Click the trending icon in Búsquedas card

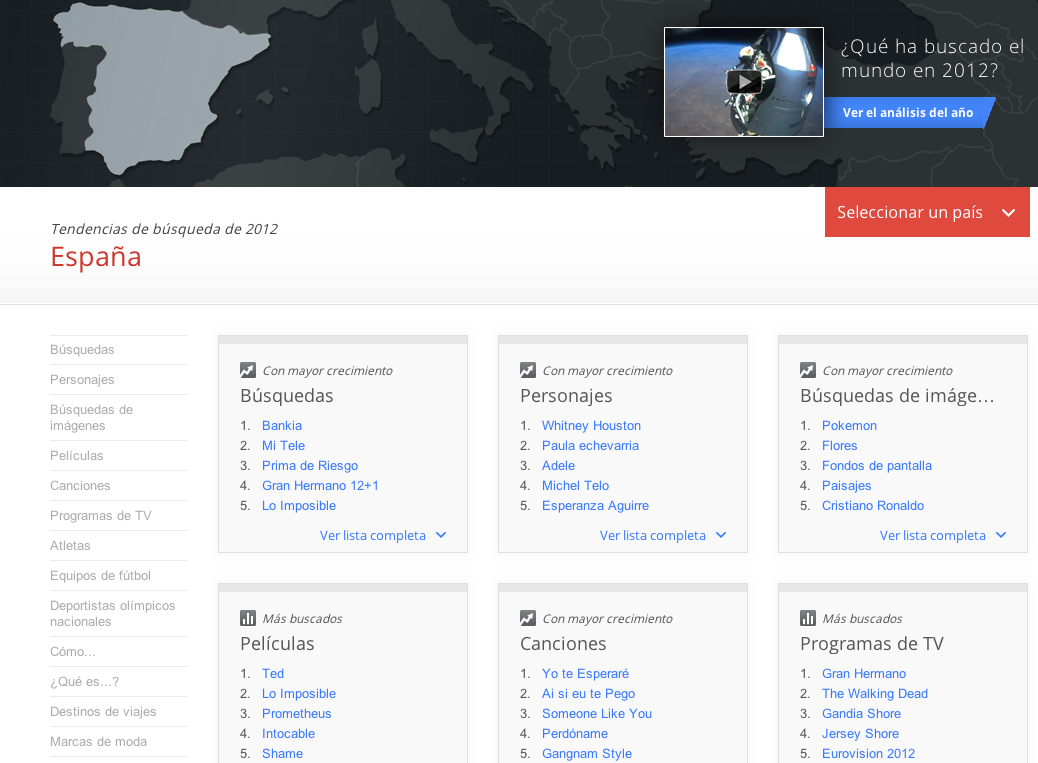248,370
